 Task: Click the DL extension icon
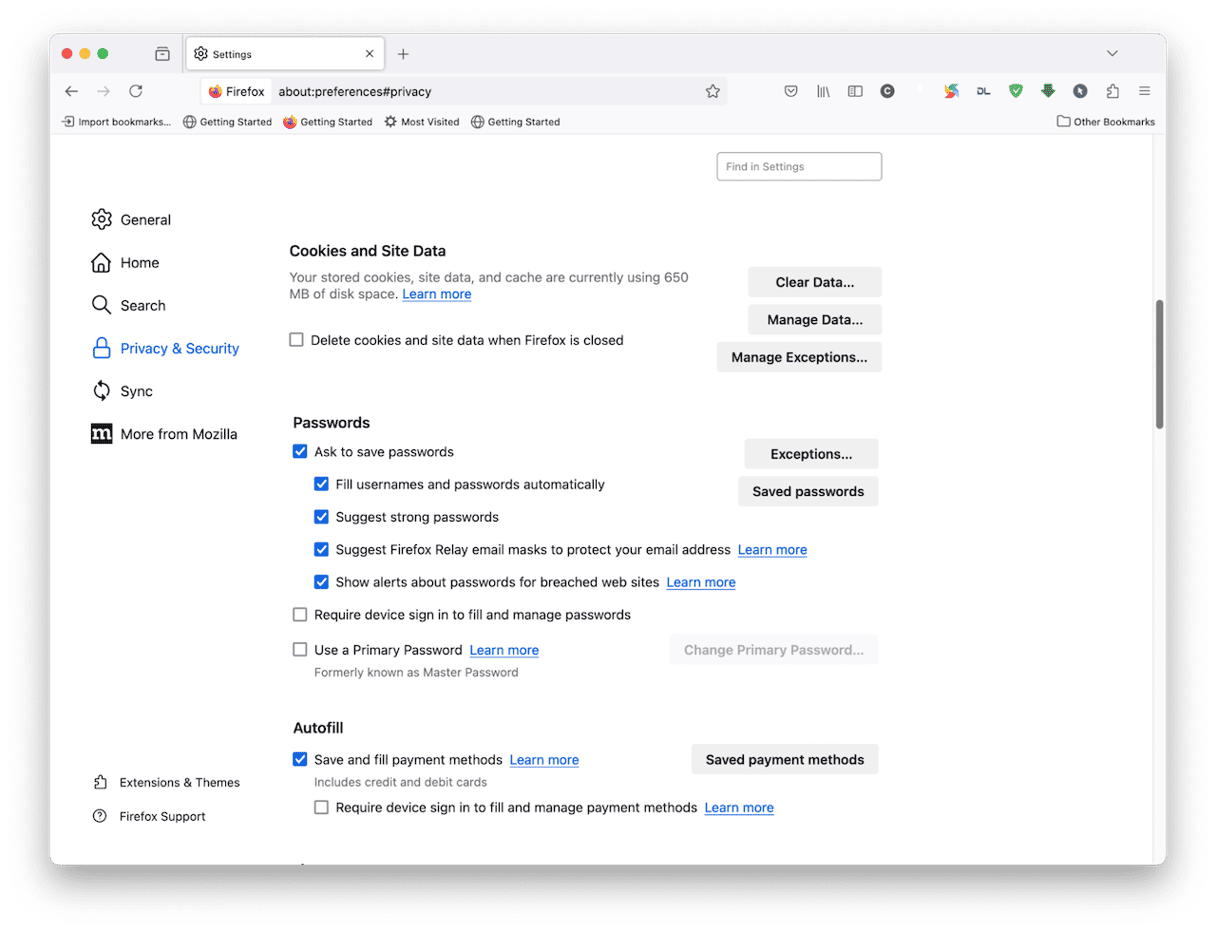[982, 91]
